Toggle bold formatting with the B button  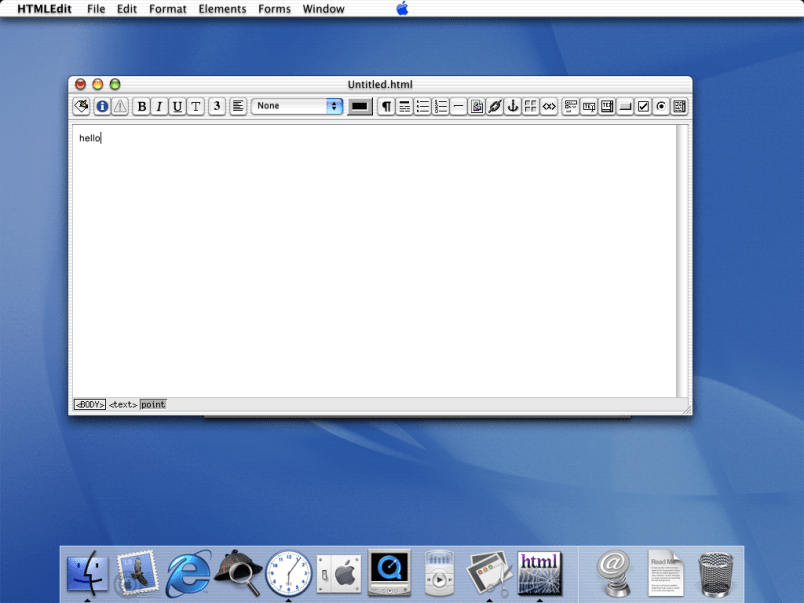click(142, 106)
